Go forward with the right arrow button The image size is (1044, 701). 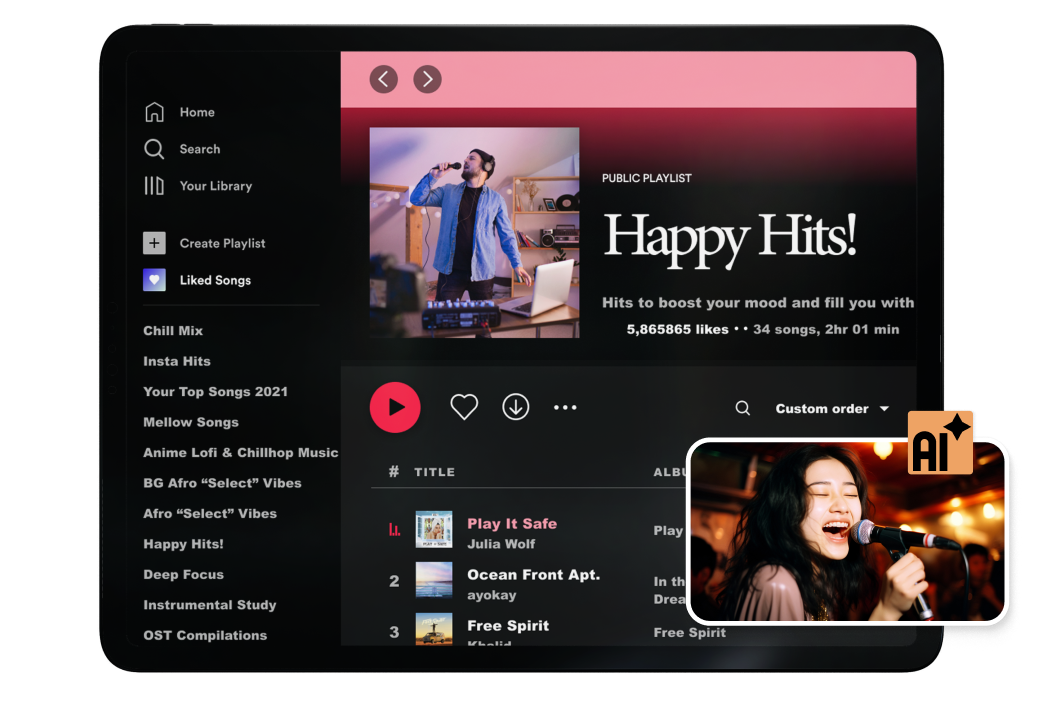tap(427, 79)
